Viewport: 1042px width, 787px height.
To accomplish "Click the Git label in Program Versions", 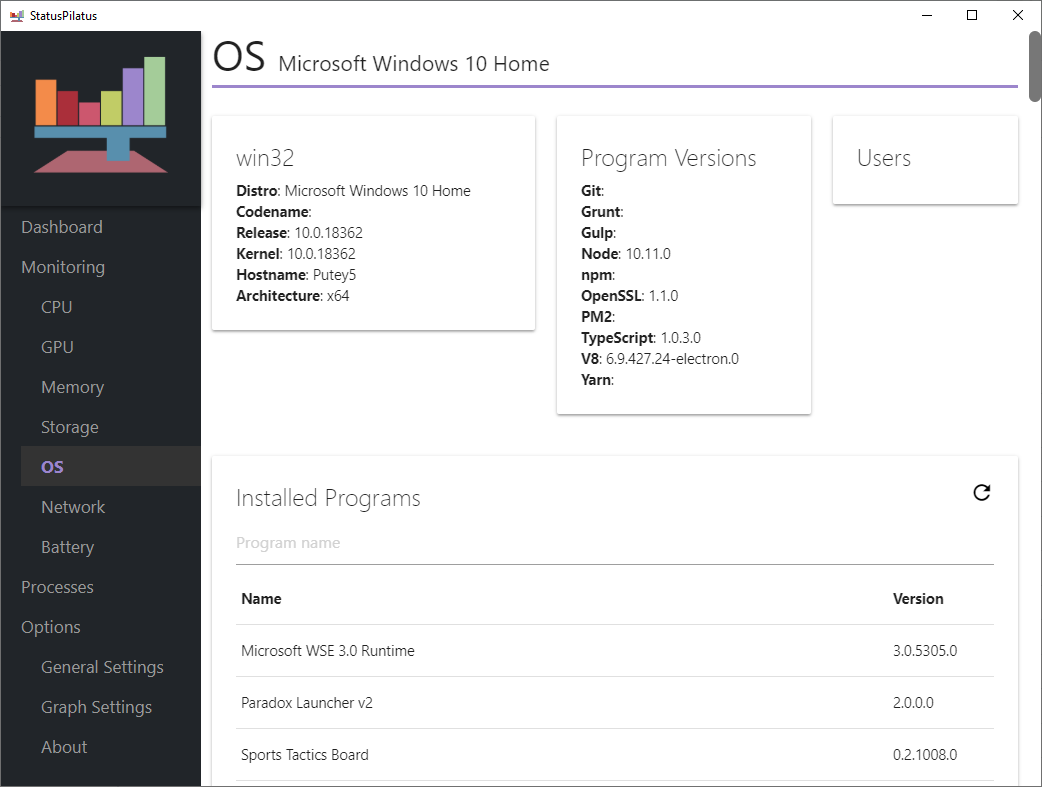I will 592,191.
